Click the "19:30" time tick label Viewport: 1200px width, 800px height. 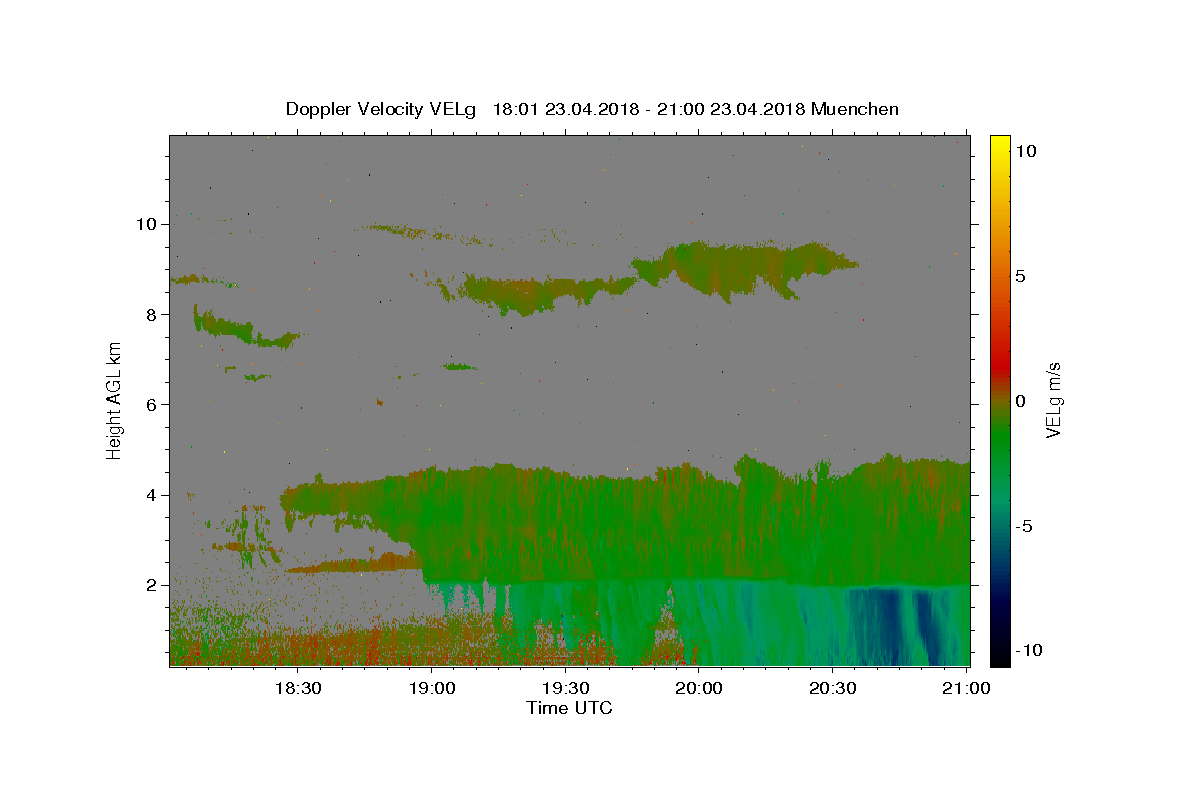[565, 688]
